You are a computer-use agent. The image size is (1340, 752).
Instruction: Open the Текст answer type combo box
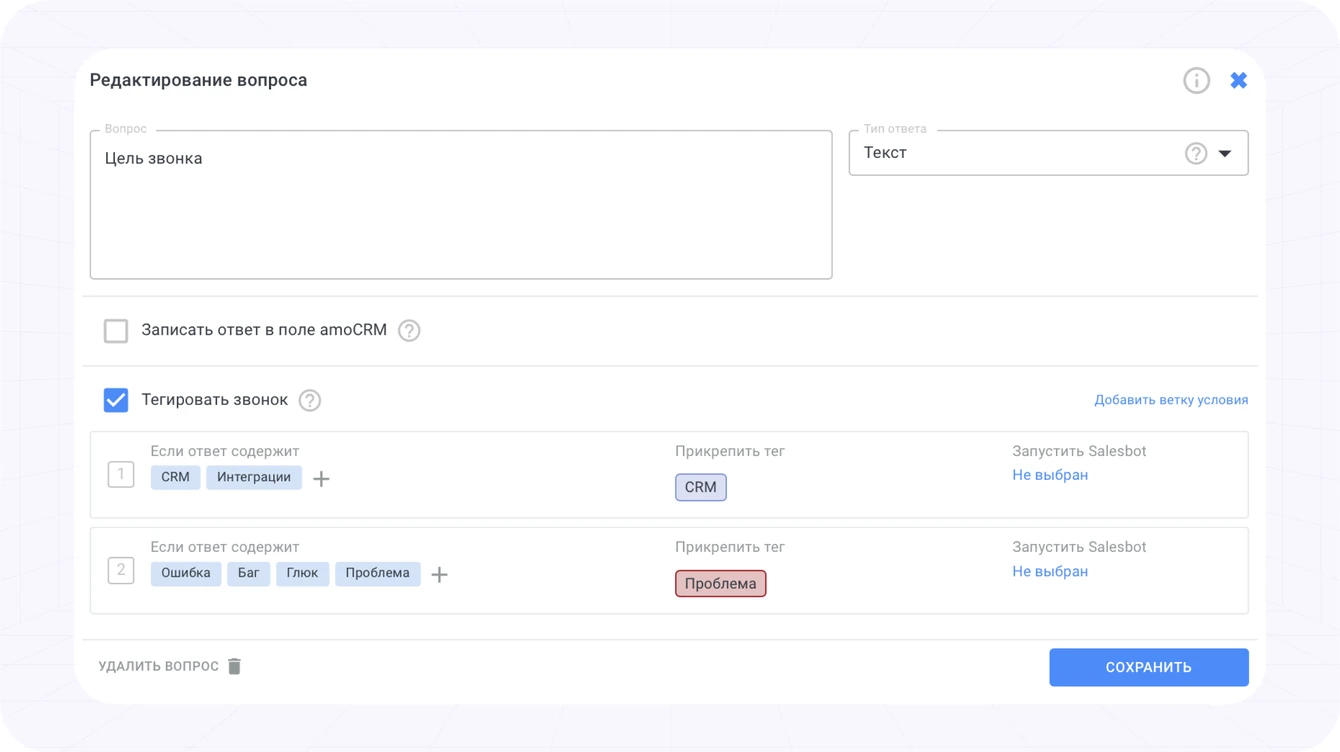point(1048,153)
